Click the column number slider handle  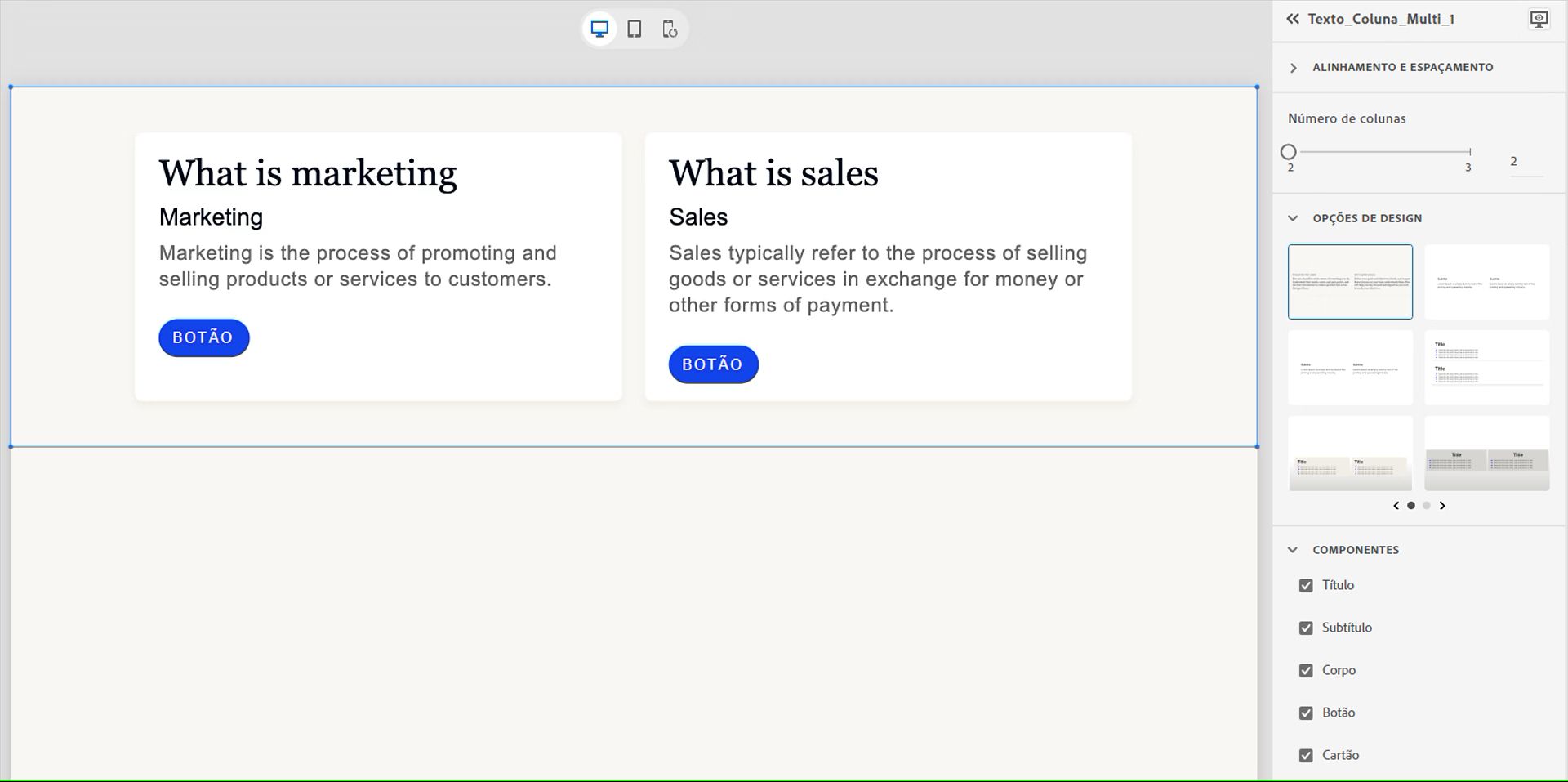tap(1289, 152)
